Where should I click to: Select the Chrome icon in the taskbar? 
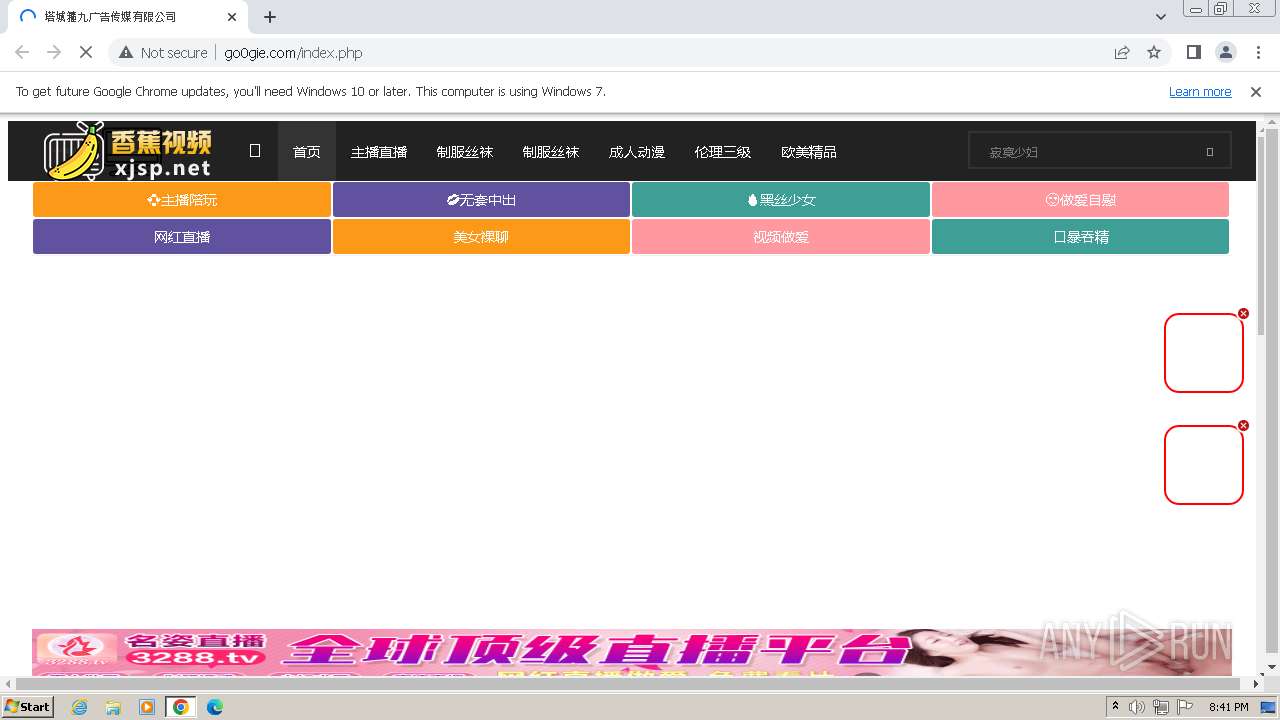click(181, 707)
